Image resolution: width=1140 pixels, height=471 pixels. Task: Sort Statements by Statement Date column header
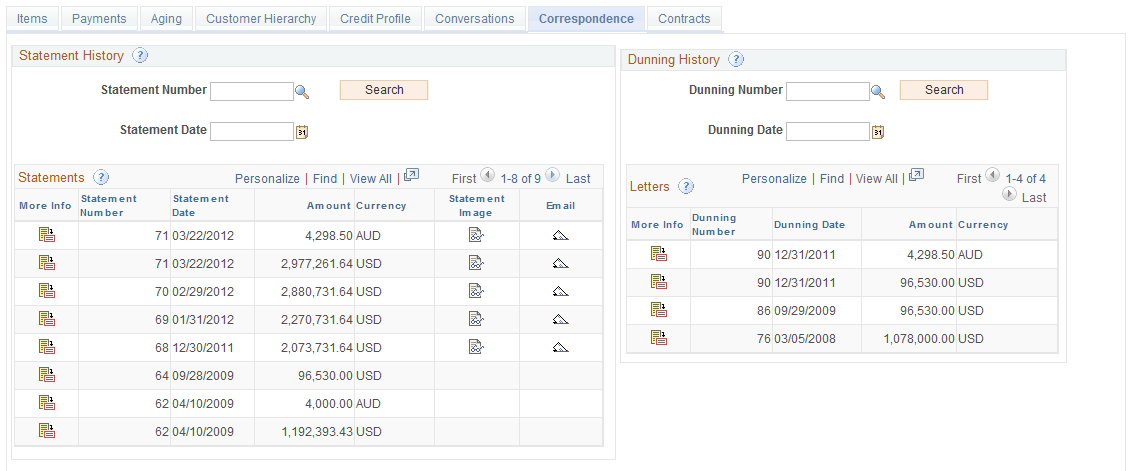(x=201, y=206)
